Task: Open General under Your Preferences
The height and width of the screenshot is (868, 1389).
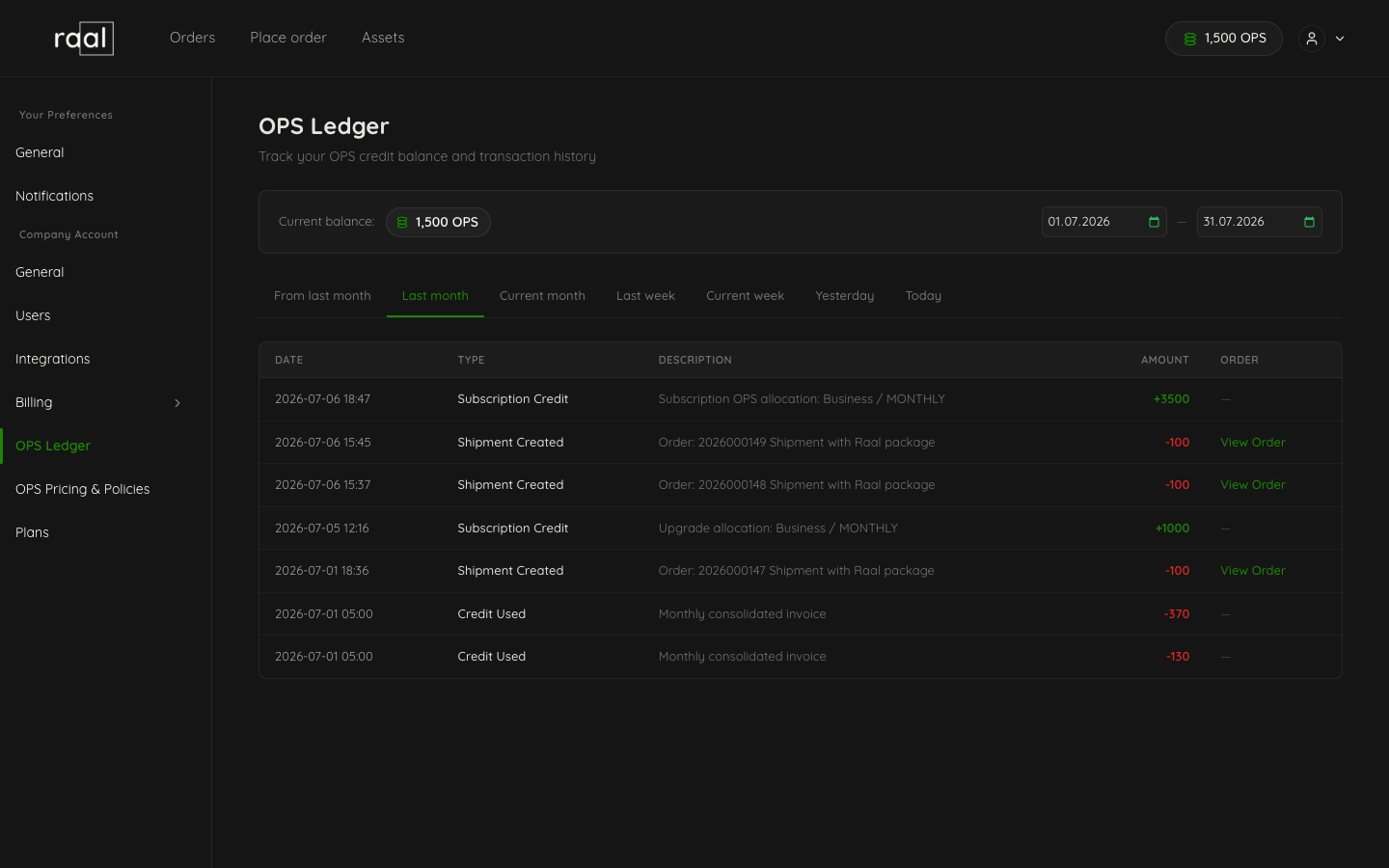Action: coord(40,152)
